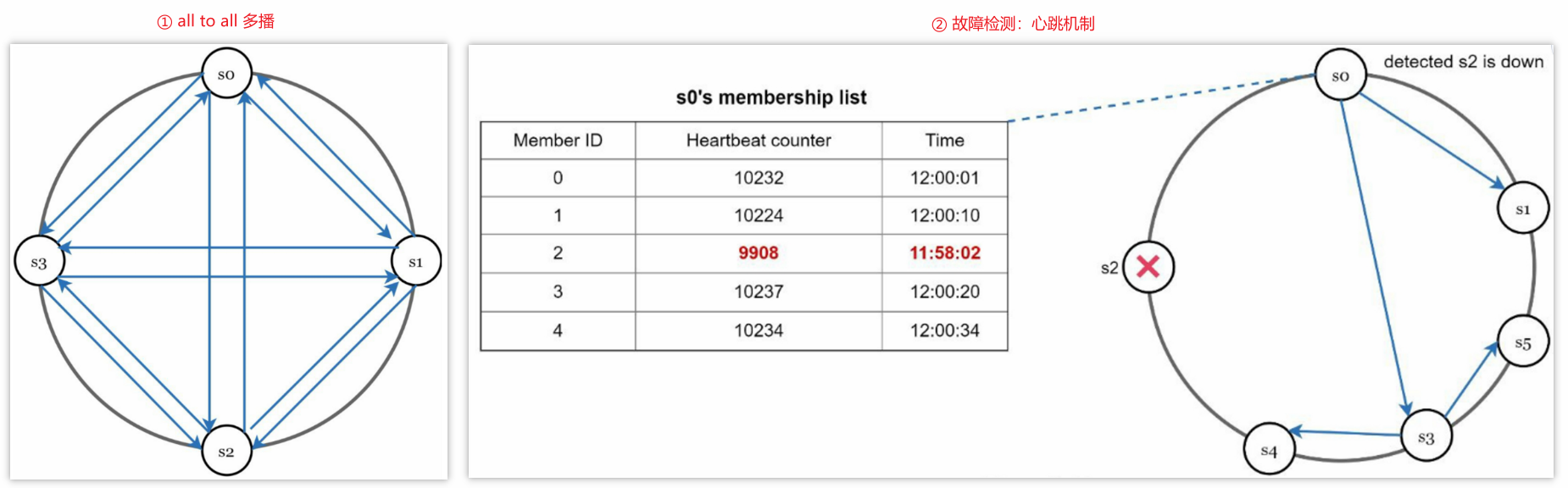Select node s0 in the all-to-all diagram
Viewport: 1568px width, 488px height.
(x=226, y=74)
